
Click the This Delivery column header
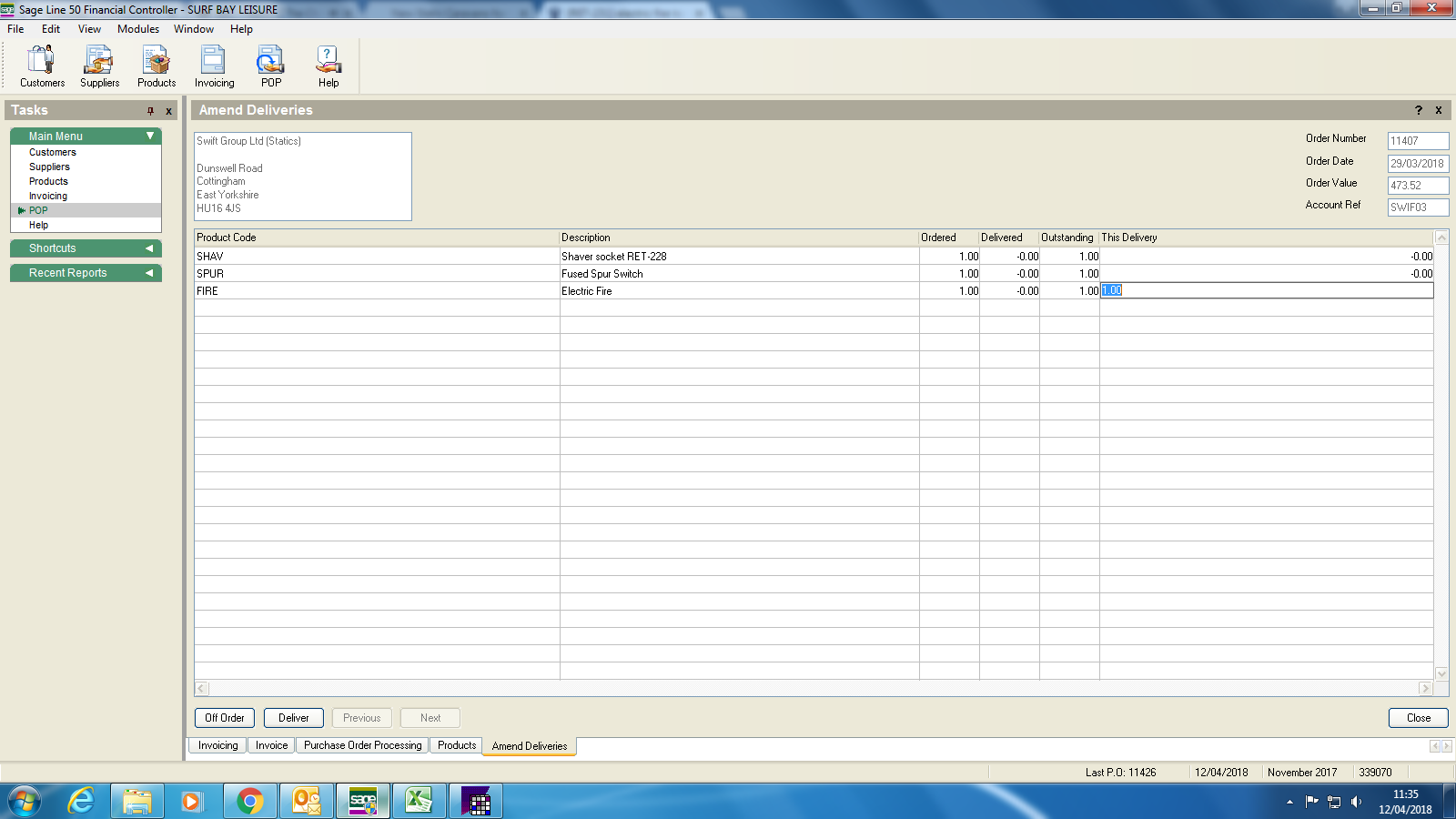1267,238
